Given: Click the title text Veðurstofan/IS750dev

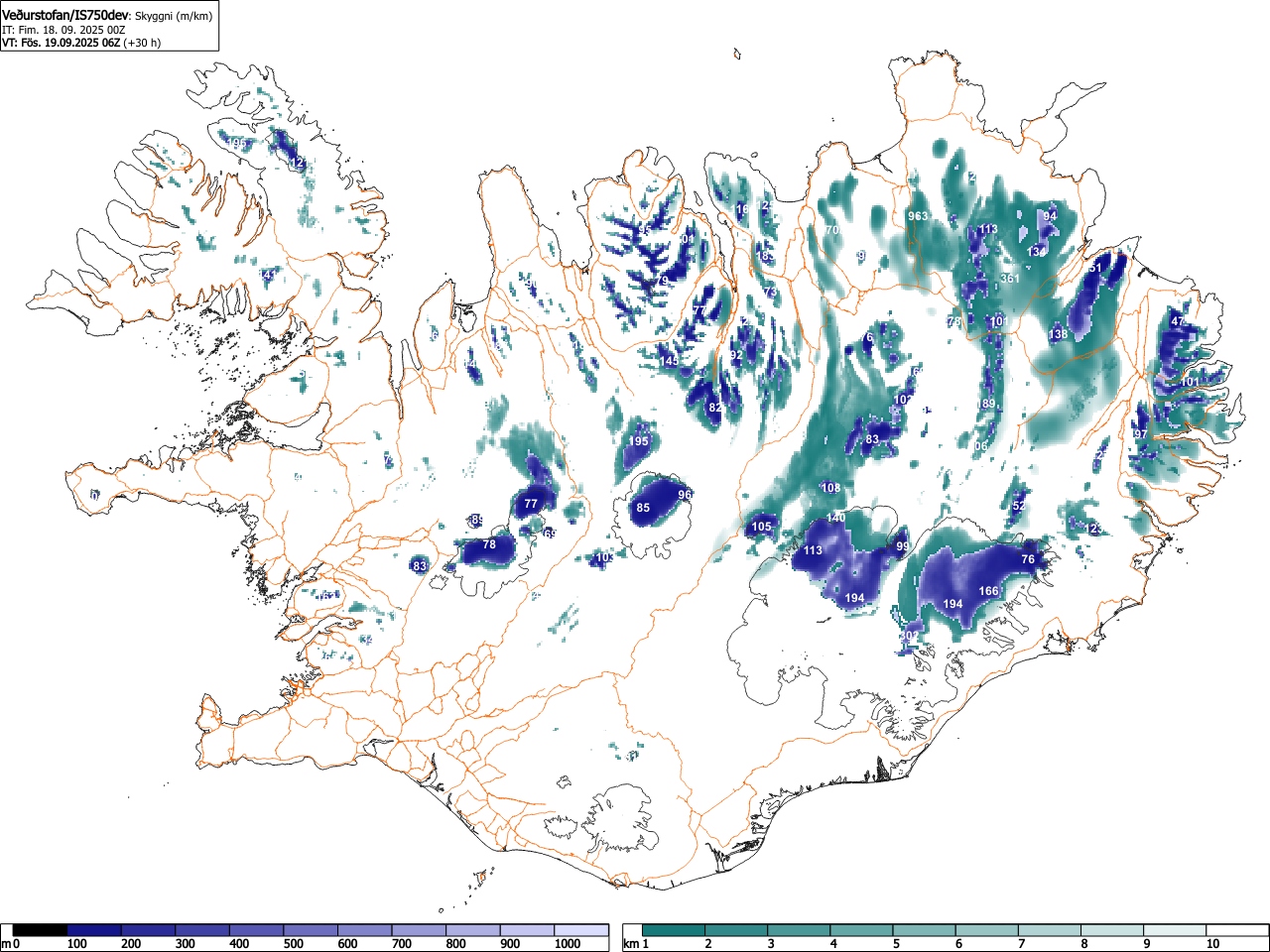Looking at the screenshot, I should (66, 15).
